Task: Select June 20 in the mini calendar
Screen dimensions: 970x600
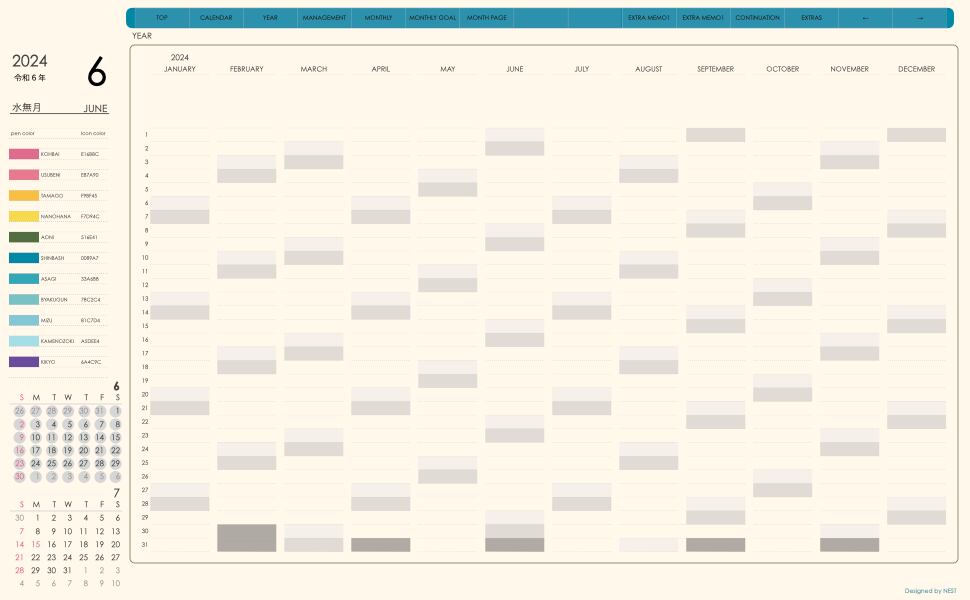Action: pyautogui.click(x=84, y=450)
